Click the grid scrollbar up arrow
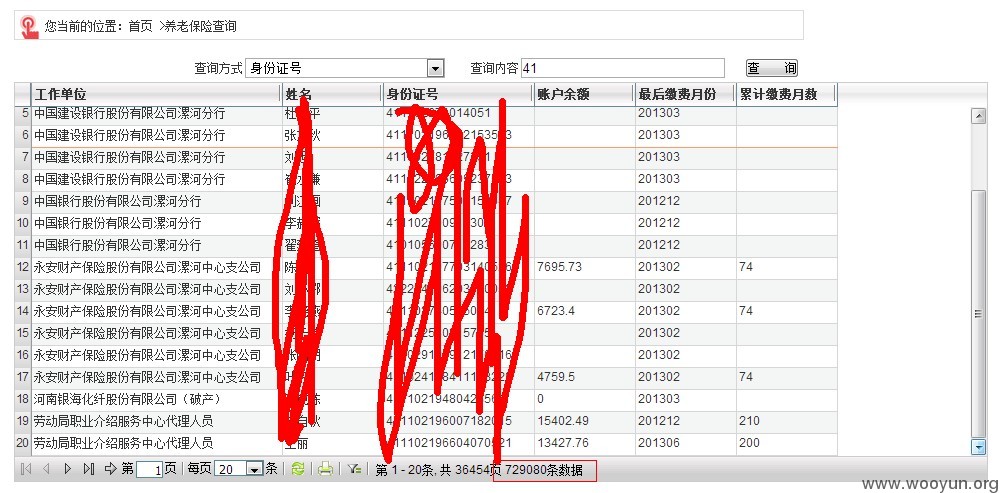Image resolution: width=1000 pixels, height=493 pixels. (978, 116)
